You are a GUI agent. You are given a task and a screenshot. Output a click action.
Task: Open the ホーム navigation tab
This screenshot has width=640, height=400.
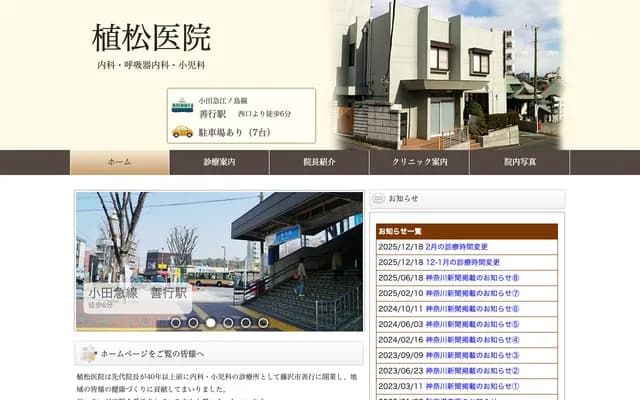(120, 162)
